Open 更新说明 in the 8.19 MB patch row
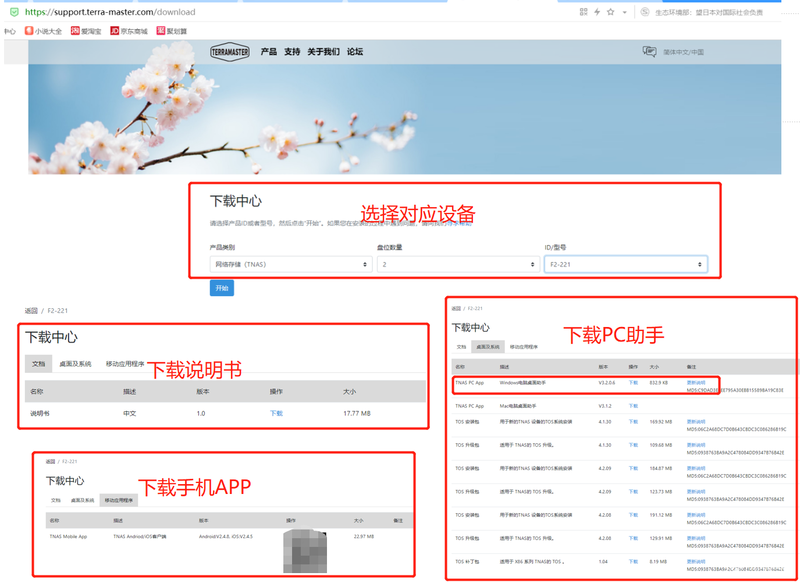The width and height of the screenshot is (800, 583). [696, 562]
